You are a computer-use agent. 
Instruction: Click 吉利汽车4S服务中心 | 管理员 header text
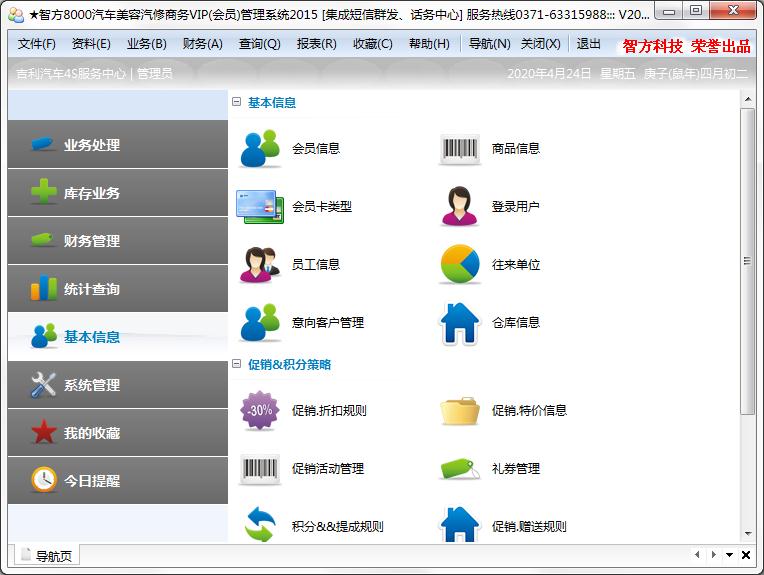pos(94,74)
